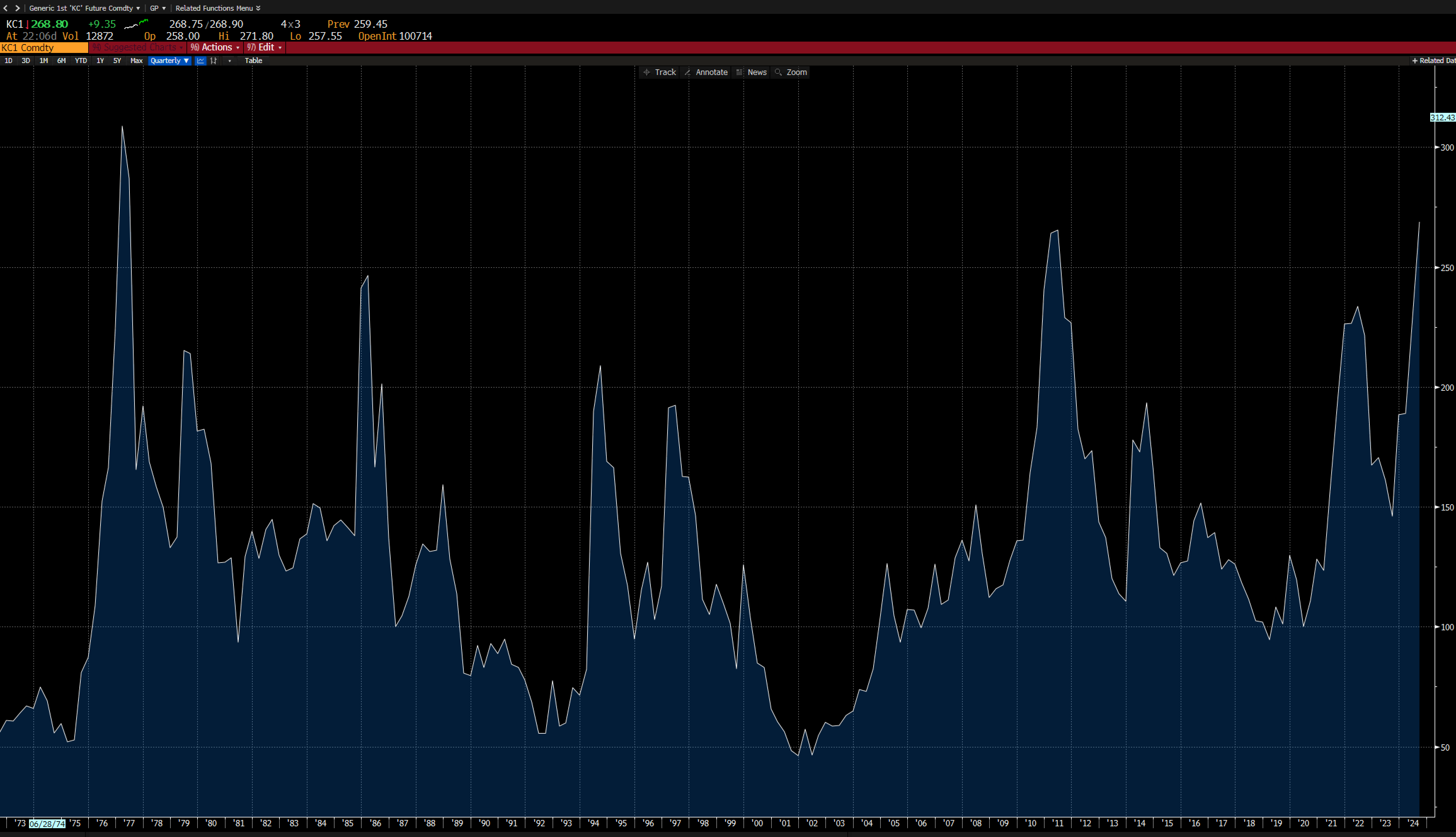Click the 300 price axis label
Viewport: 1456px width, 837px height.
[x=1447, y=148]
